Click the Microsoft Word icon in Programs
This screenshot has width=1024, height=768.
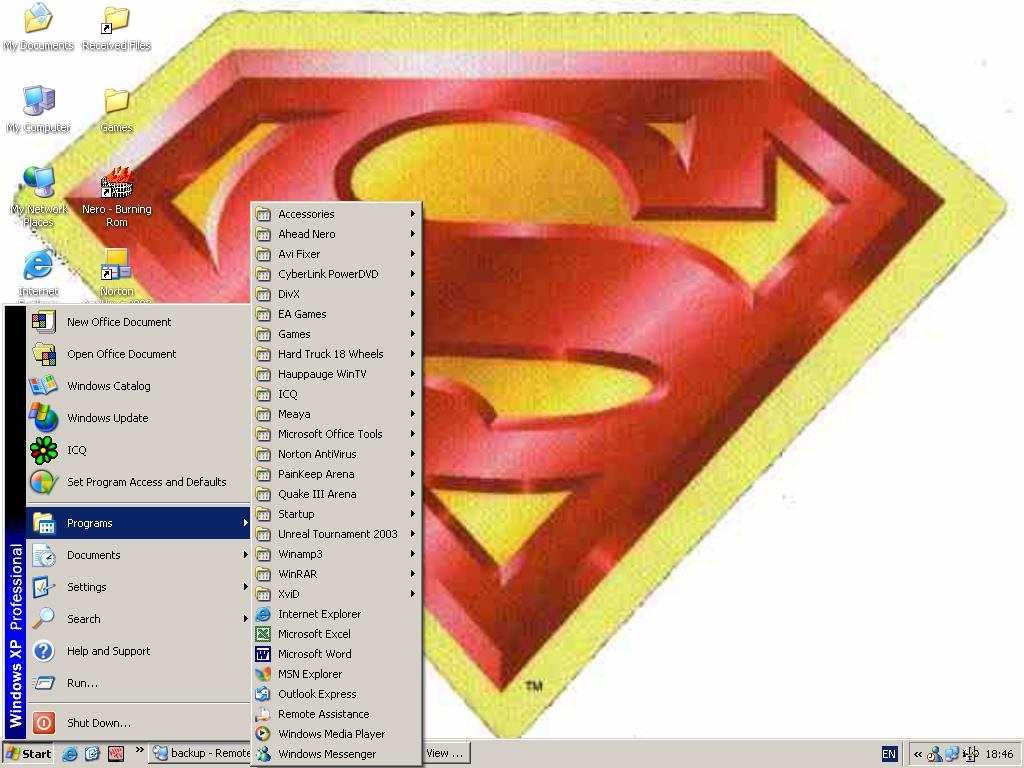coord(263,654)
